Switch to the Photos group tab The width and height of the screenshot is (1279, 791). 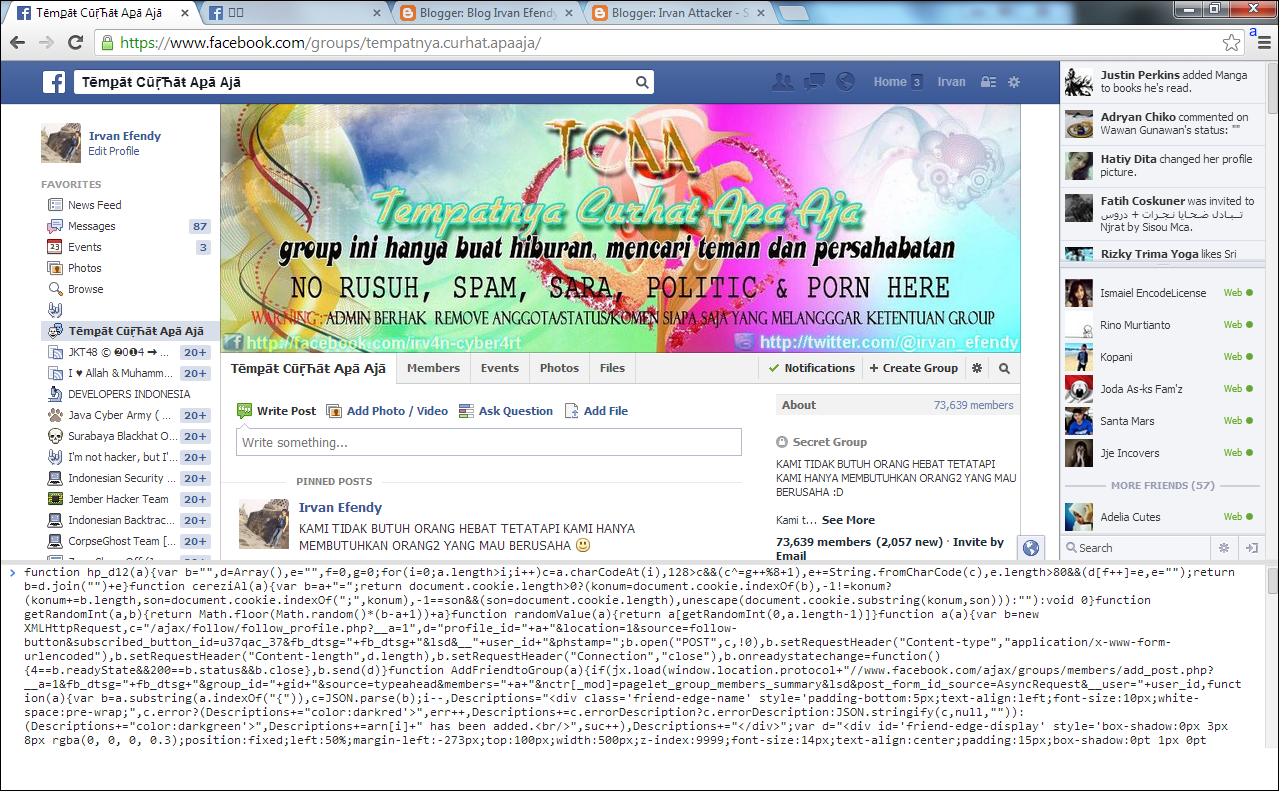point(559,368)
